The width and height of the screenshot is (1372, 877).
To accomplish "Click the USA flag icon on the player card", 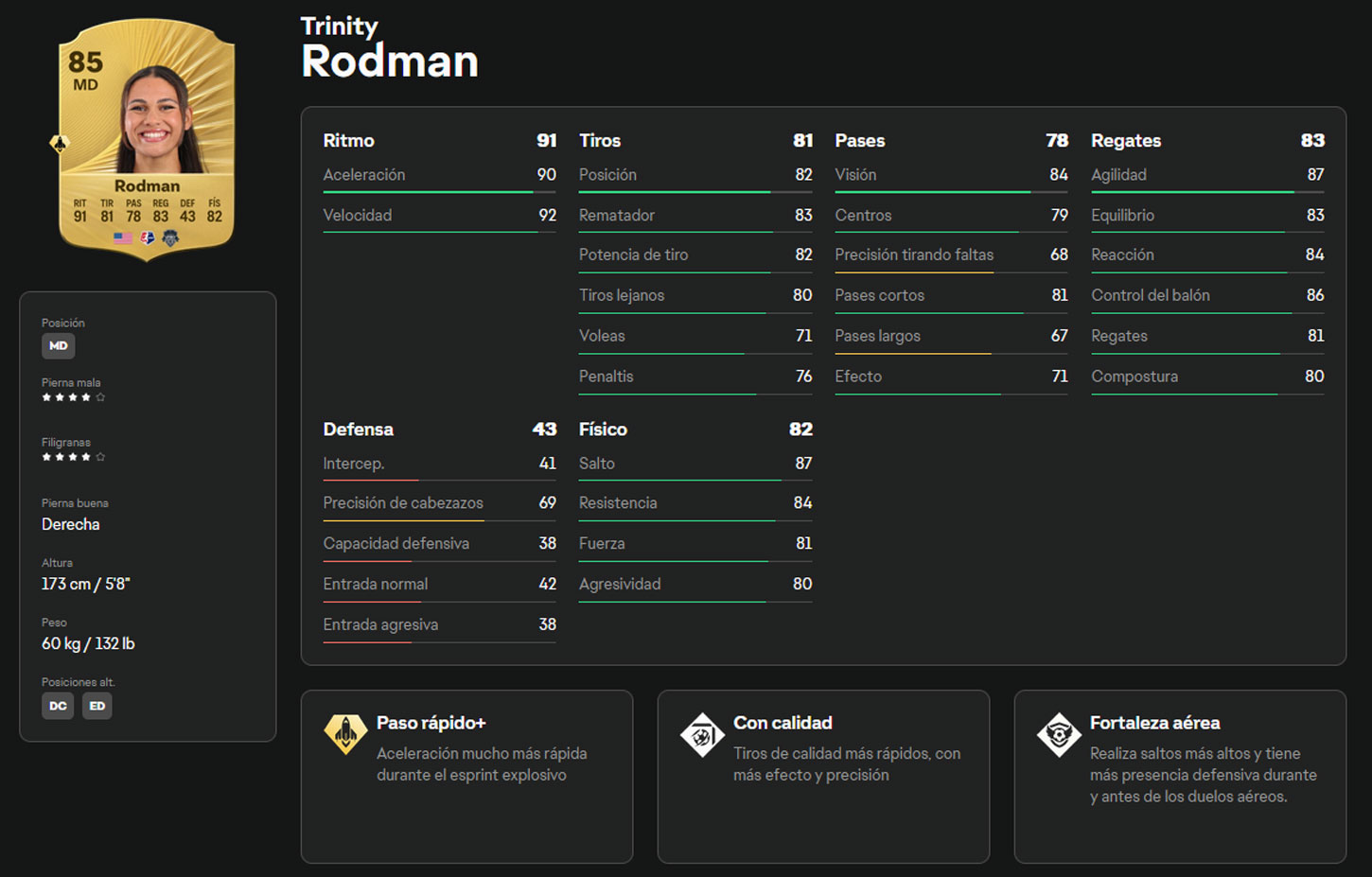I will point(123,237).
